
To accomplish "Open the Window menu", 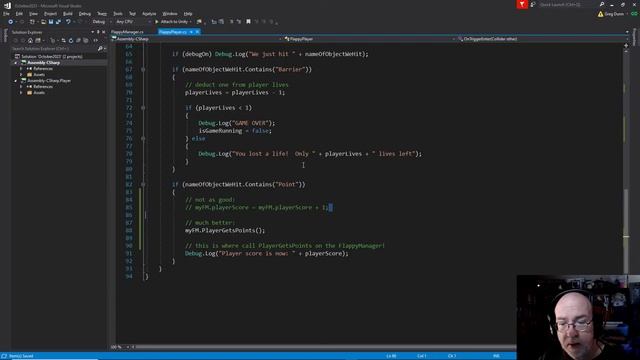I will 170,14.
